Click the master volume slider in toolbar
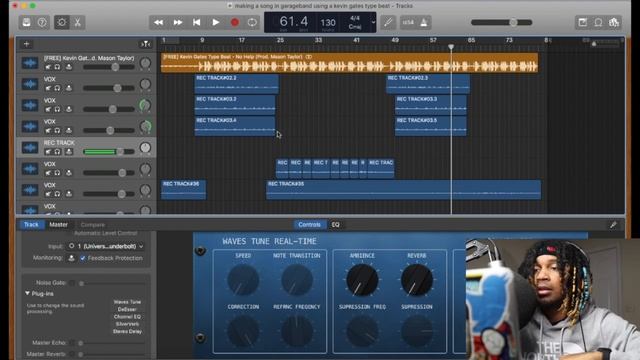This screenshot has height=360, width=640. [x=501, y=22]
